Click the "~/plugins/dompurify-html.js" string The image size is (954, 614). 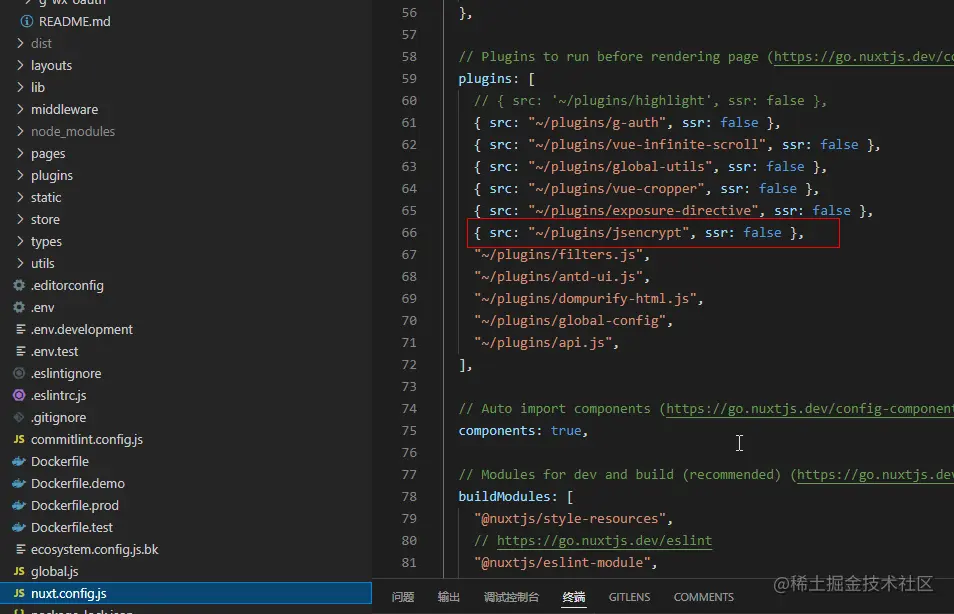pyautogui.click(x=585, y=298)
